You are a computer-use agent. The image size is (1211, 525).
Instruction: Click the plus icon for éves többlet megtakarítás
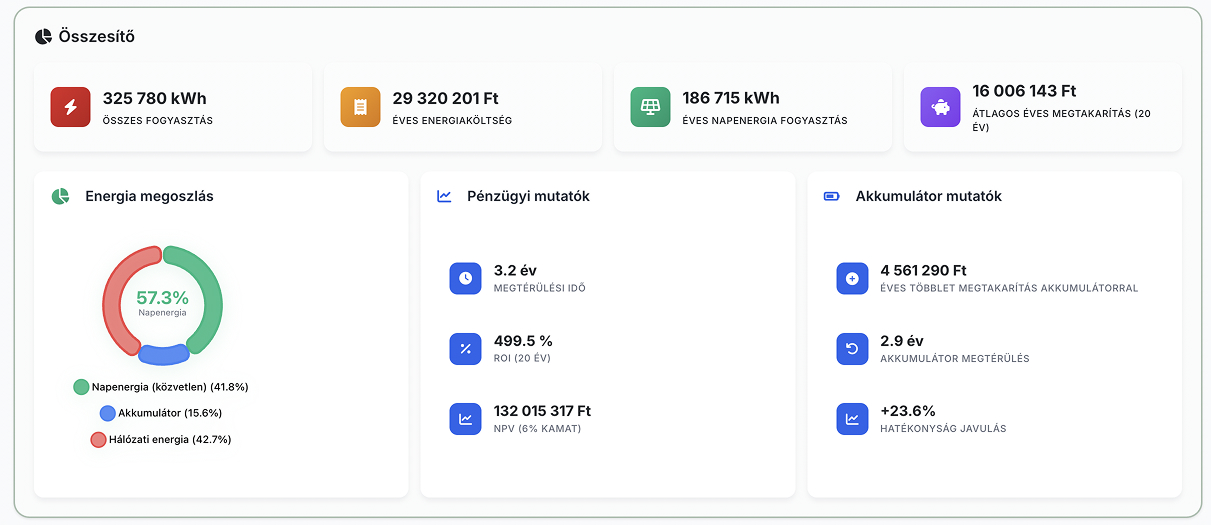[852, 278]
